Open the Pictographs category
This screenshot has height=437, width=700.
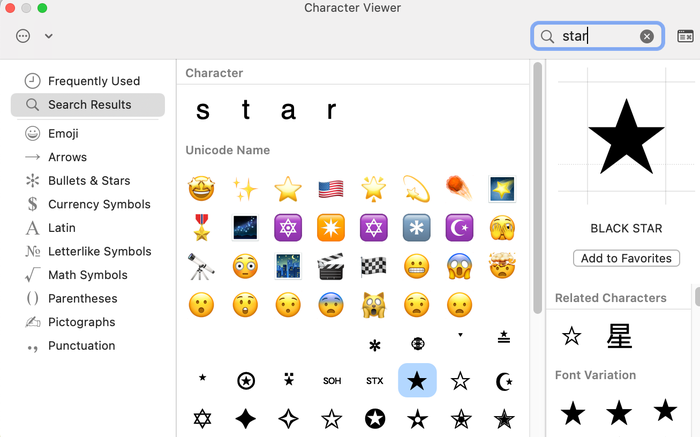pos(88,322)
